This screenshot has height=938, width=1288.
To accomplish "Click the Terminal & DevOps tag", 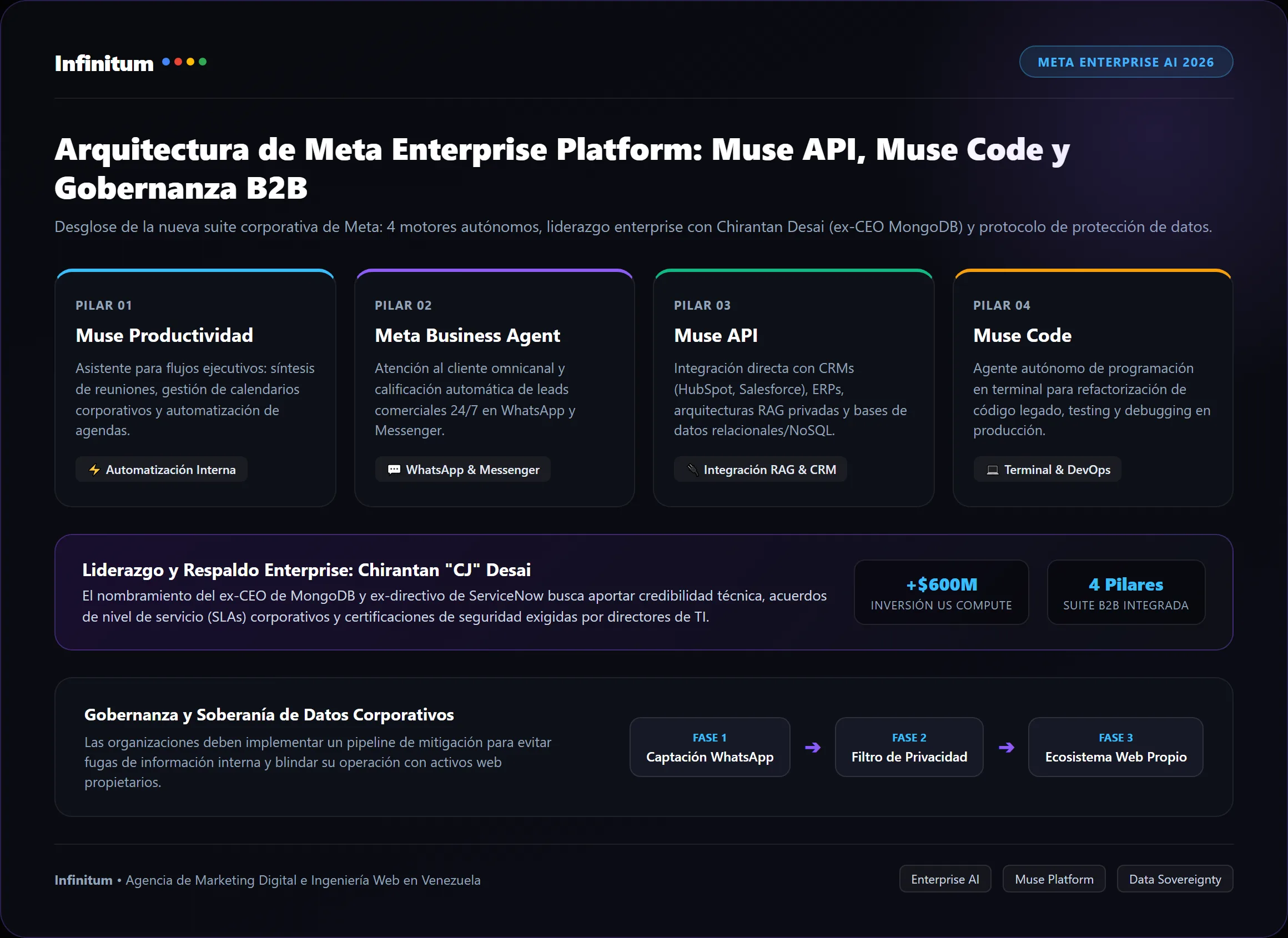I will click(1046, 470).
